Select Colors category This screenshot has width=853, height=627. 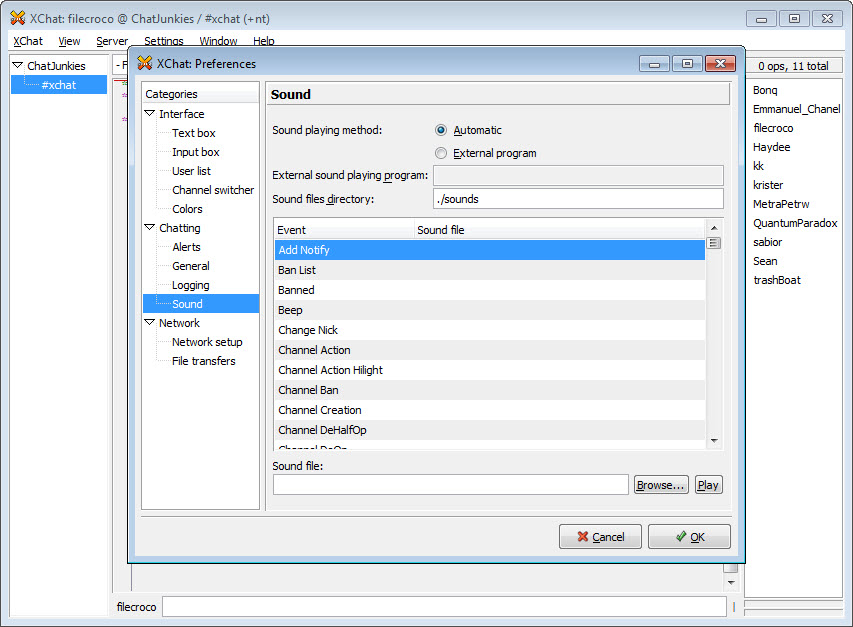[187, 209]
